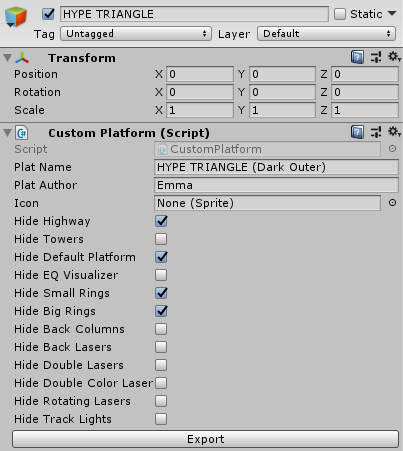Check Hide EQ Visualizer

click(161, 275)
